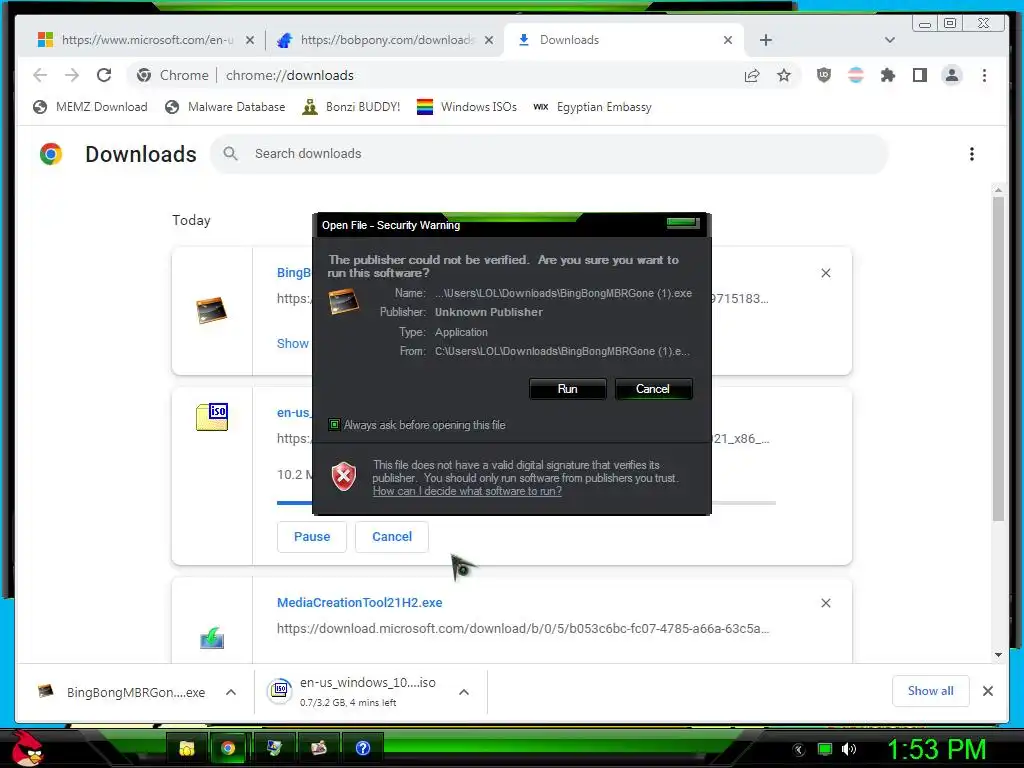Expand the tab search dropdown
The image size is (1024, 768).
coord(889,40)
